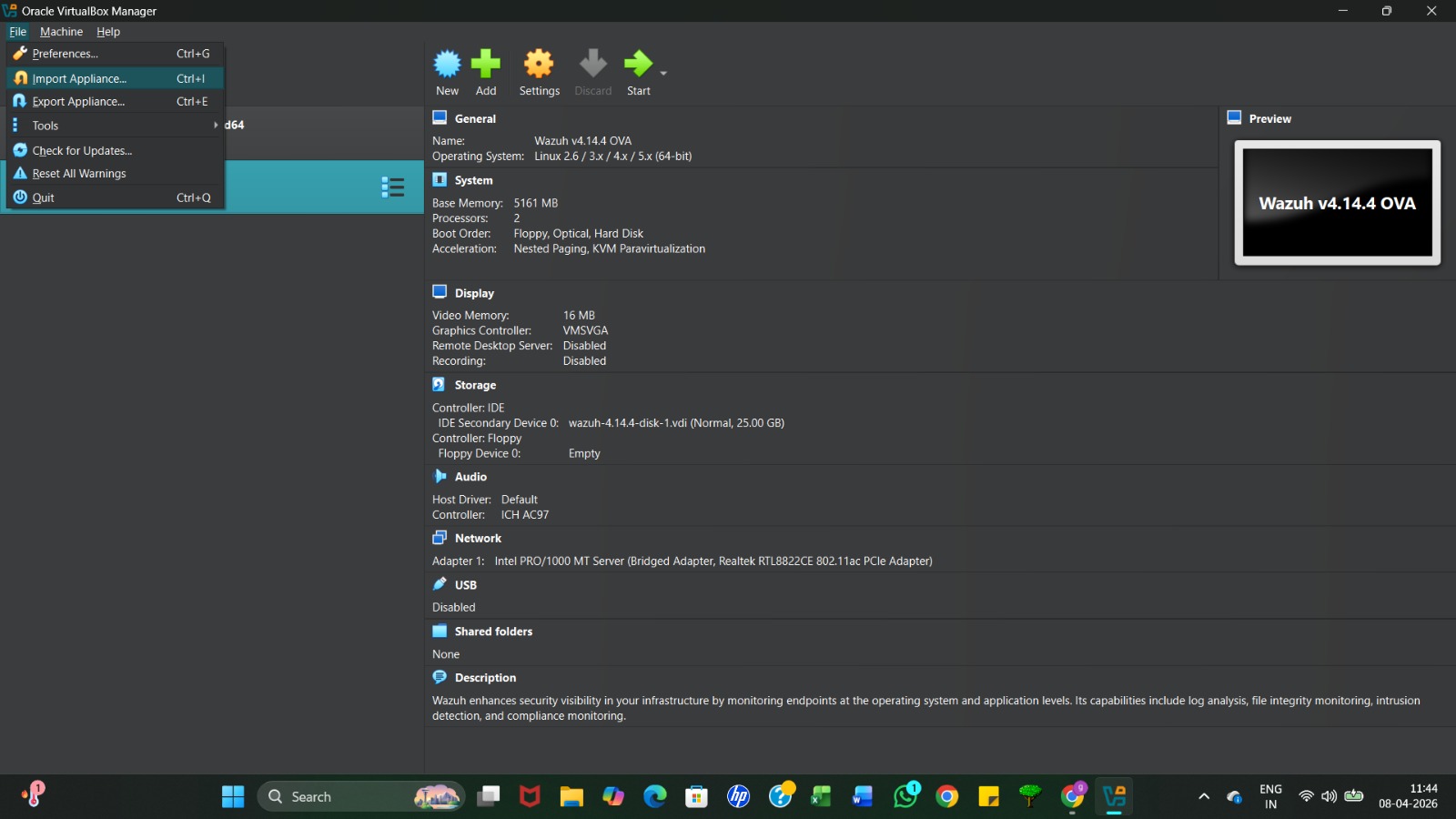The width and height of the screenshot is (1456, 819).
Task: Click the Description section speech-bubble icon
Action: point(440,677)
